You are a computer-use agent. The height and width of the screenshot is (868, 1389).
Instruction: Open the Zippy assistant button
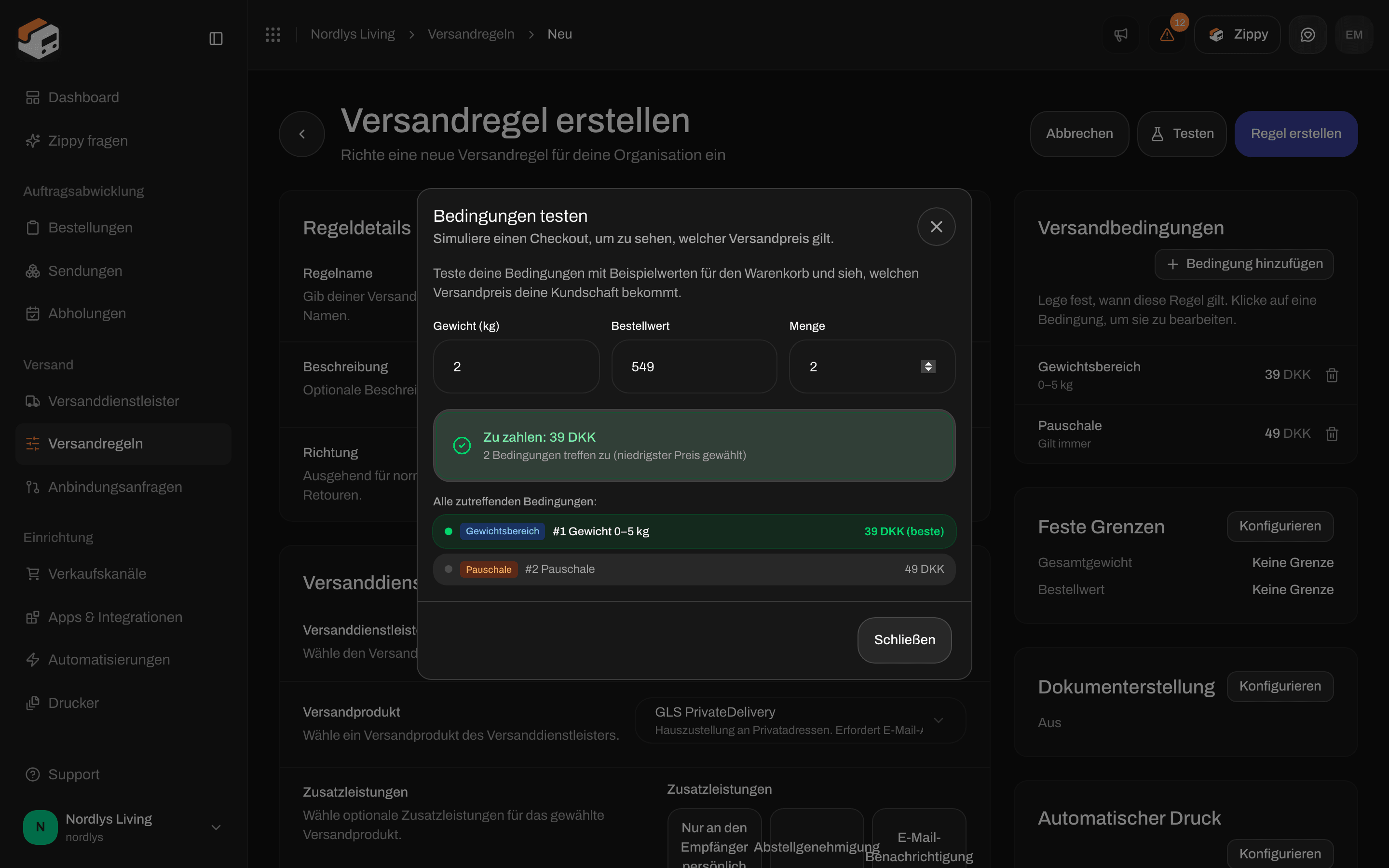(x=1237, y=34)
